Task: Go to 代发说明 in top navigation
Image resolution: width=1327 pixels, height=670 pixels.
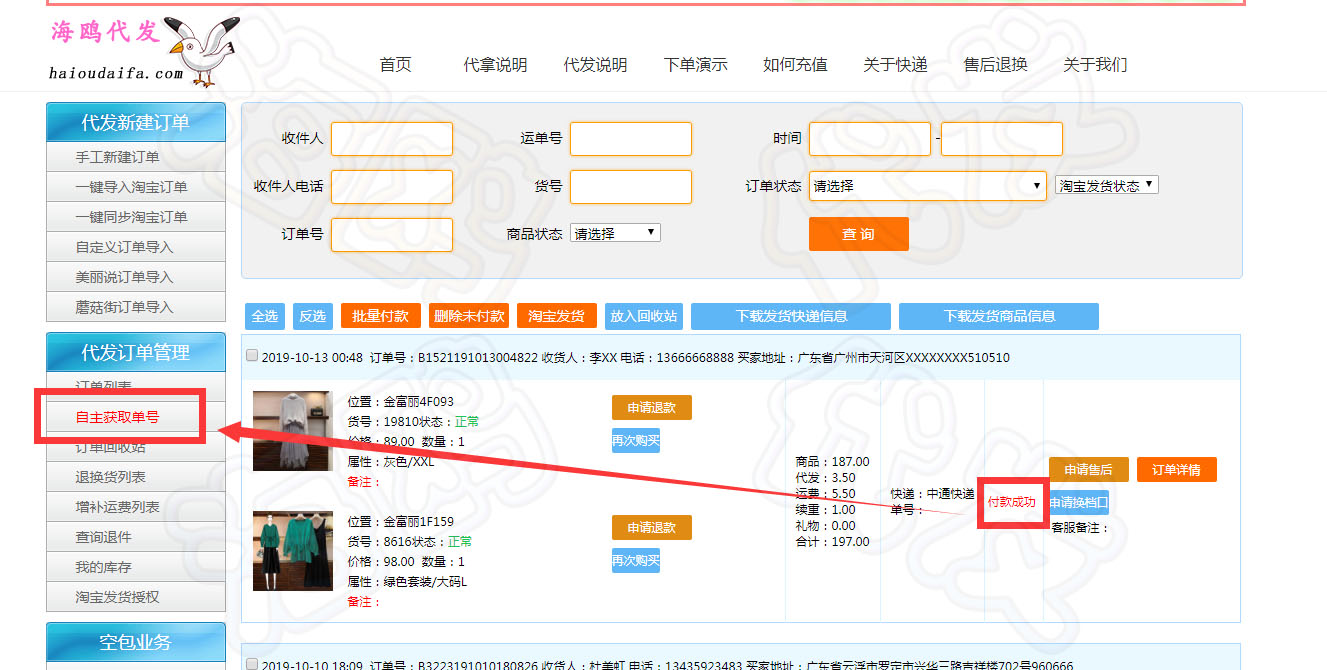Action: pos(595,65)
